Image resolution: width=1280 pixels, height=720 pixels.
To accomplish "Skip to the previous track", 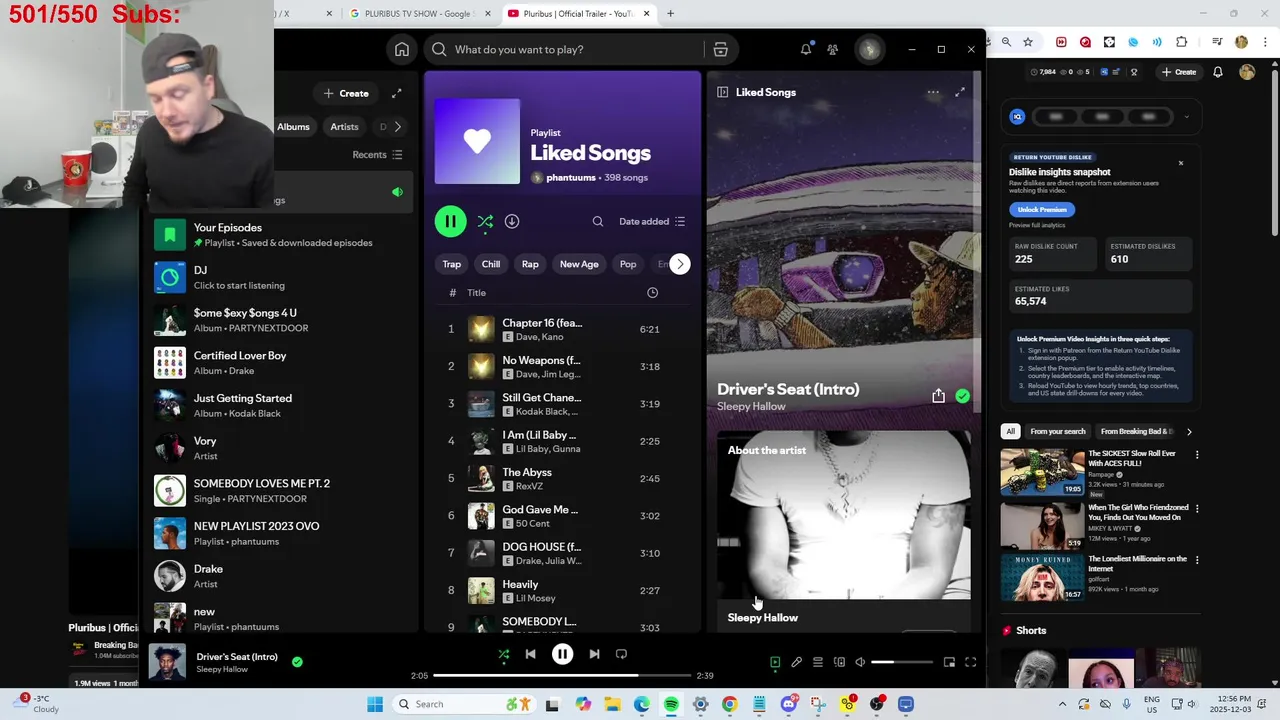I will [x=531, y=654].
